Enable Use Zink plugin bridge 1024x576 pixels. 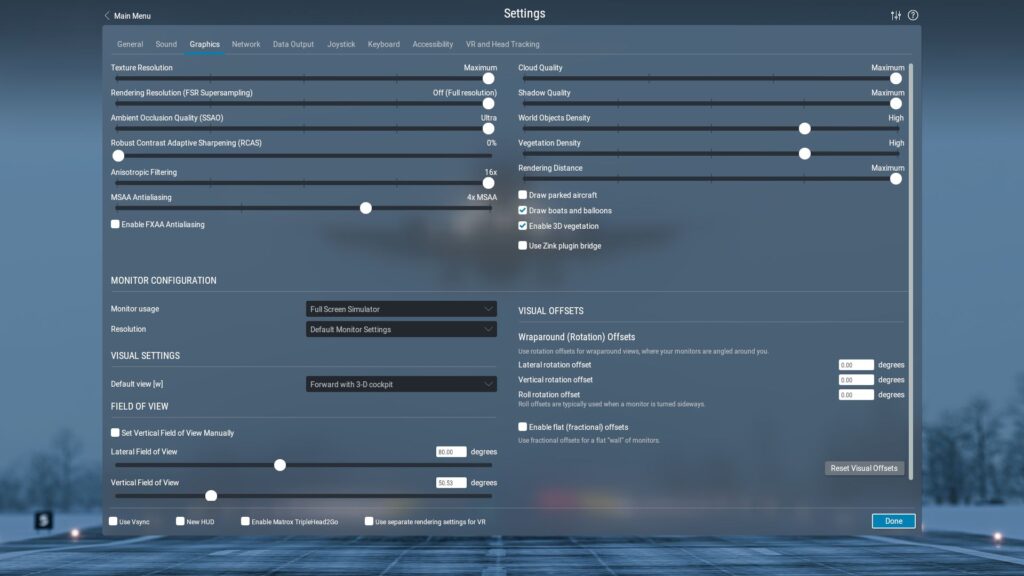point(523,246)
